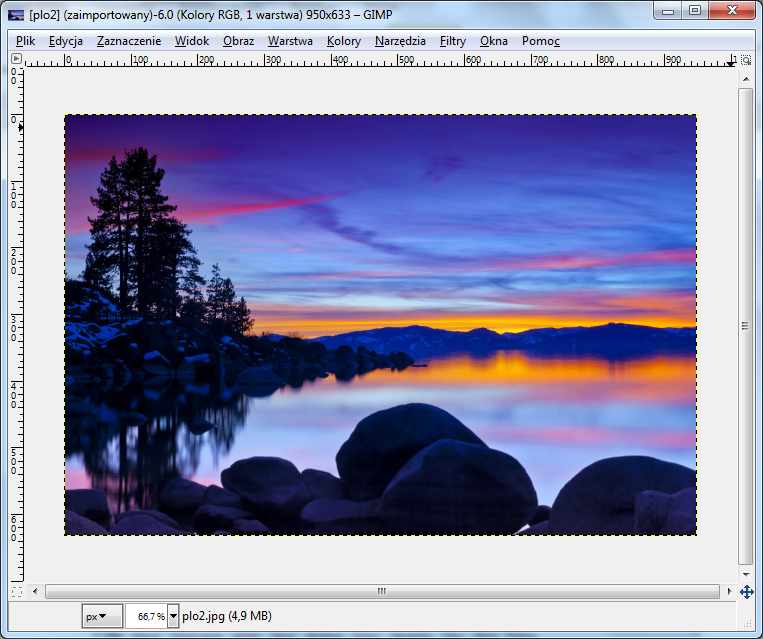Image resolution: width=763 pixels, height=639 pixels.
Task: Open the Zaznaczenie menu
Action: (129, 41)
